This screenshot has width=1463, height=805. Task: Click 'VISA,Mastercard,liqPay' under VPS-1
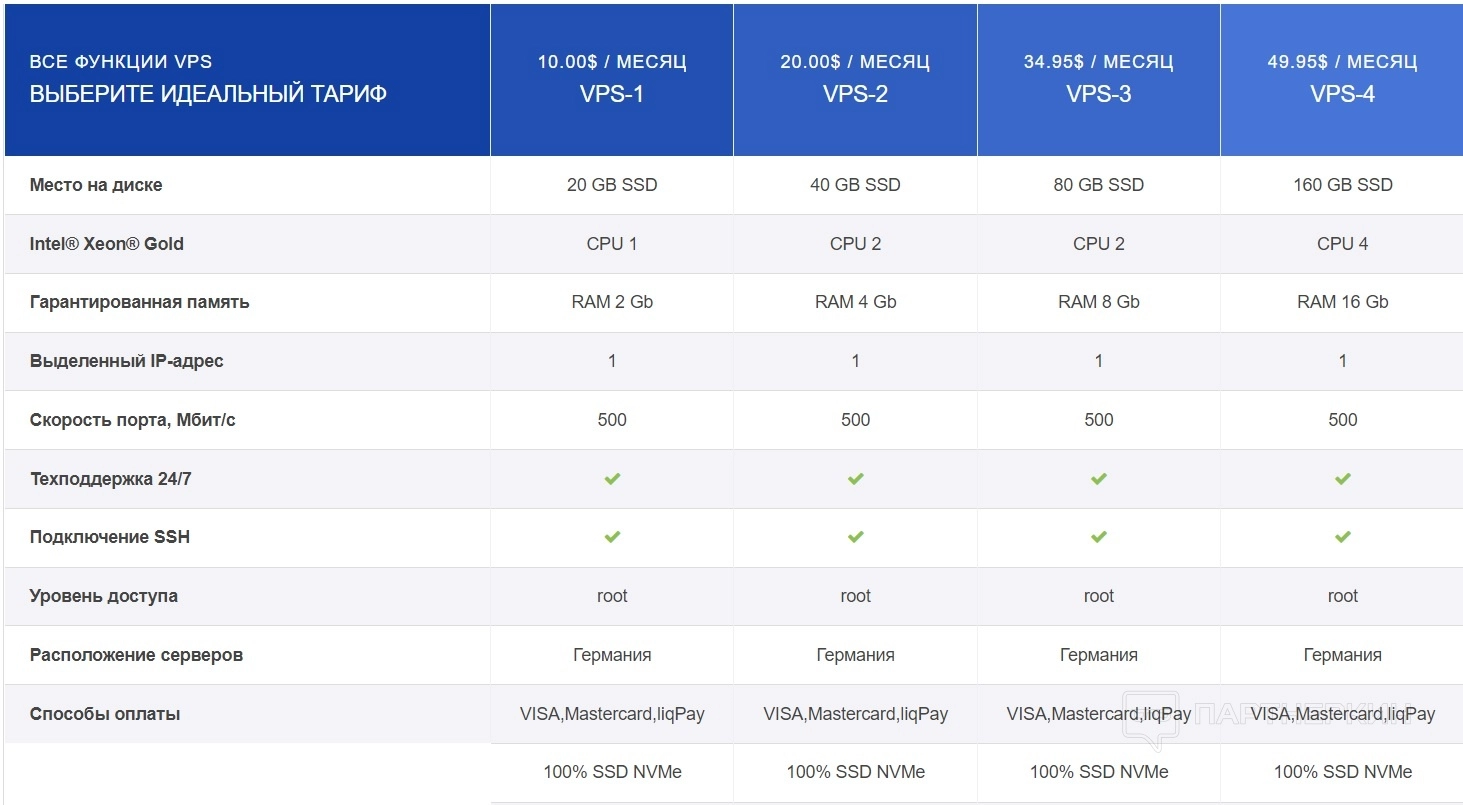(612, 714)
